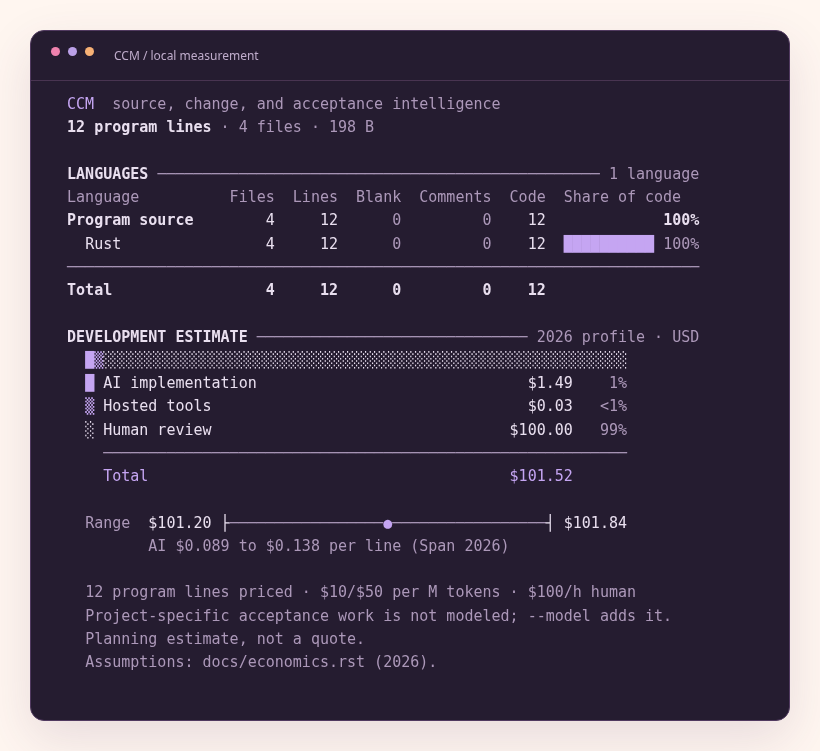Select the 'Hosted tools' label
This screenshot has width=820, height=751.
coord(157,406)
